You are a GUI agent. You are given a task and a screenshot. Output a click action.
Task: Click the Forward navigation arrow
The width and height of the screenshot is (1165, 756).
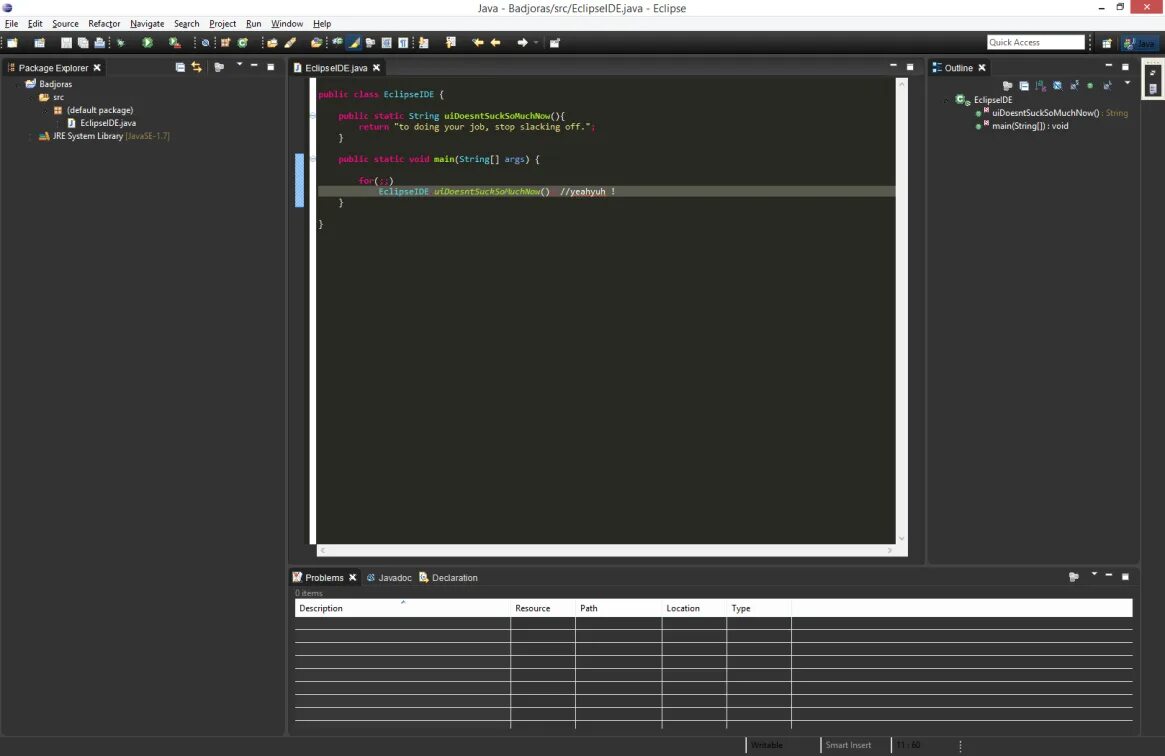click(x=522, y=43)
